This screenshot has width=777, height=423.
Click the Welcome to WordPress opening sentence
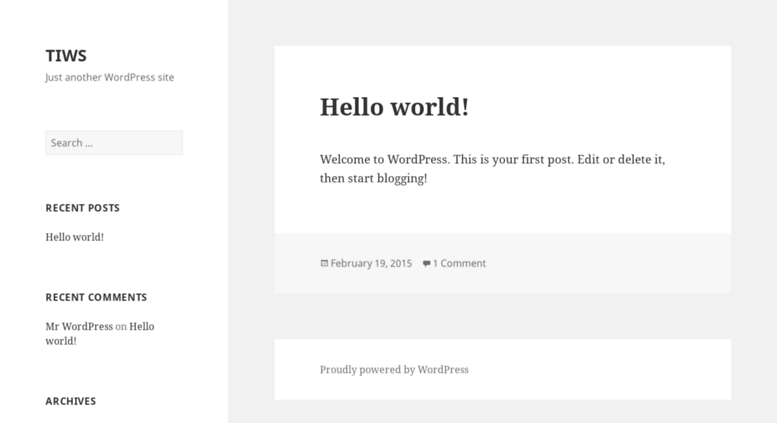point(385,159)
